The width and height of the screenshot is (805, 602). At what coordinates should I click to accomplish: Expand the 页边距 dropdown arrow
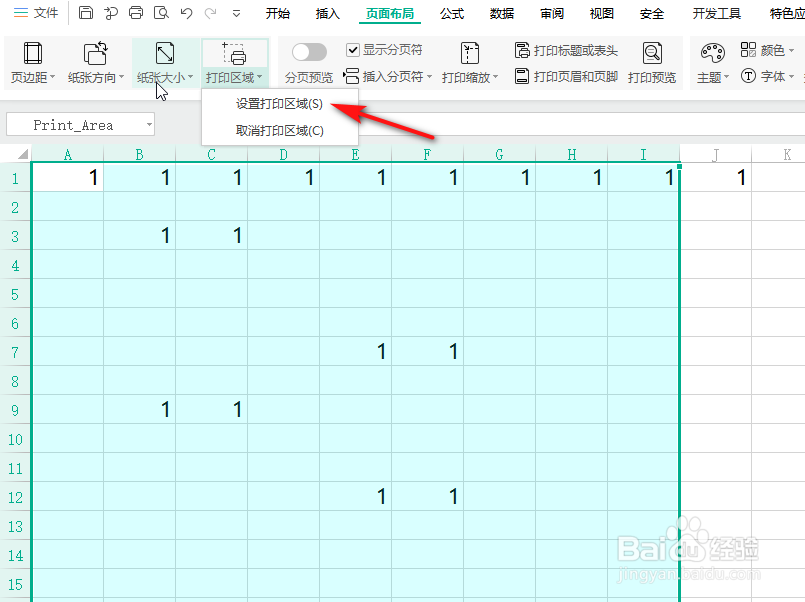tap(52, 77)
